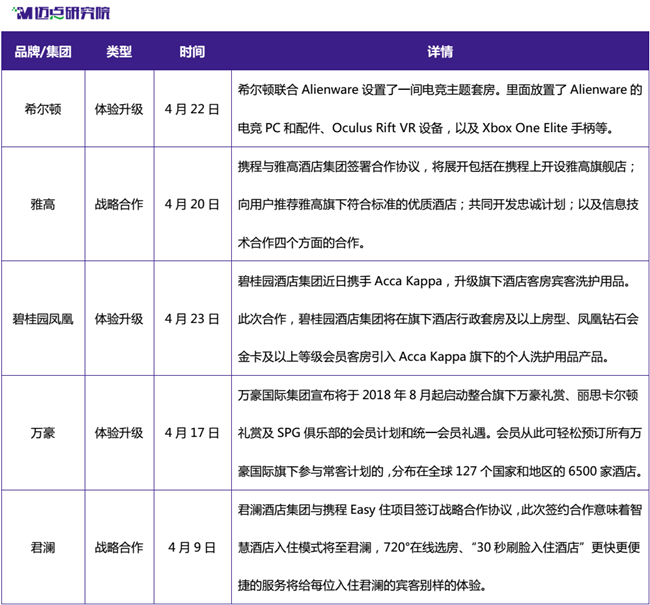The height and width of the screenshot is (605, 650).
Task: Click the 碧桂园凤凰 brand cell
Action: coord(43,318)
